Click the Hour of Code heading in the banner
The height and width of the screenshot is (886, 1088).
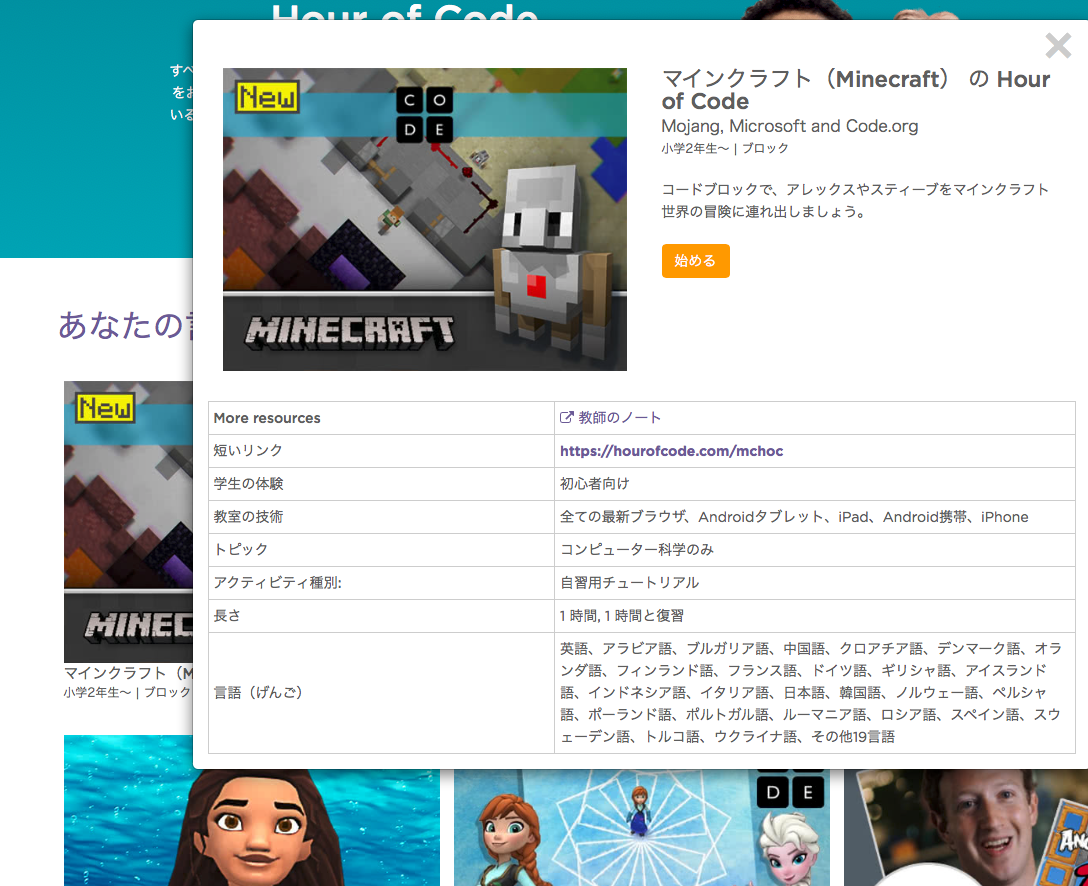405,11
